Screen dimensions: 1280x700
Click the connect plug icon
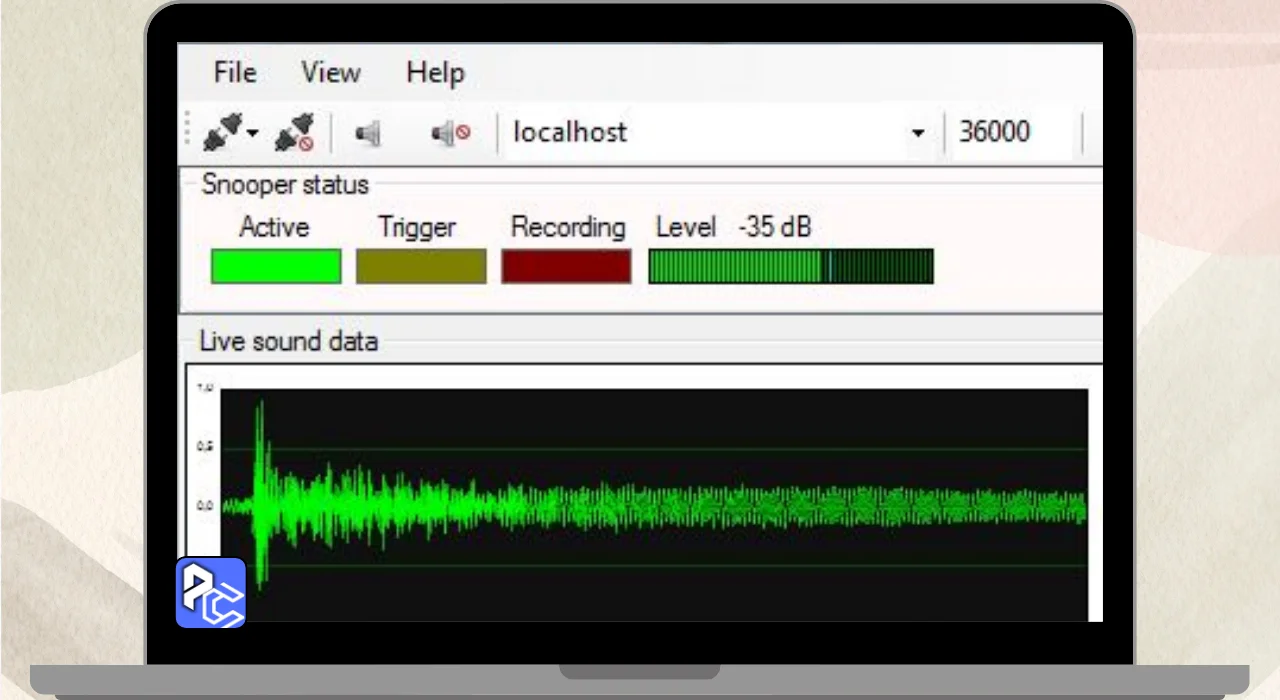[x=222, y=132]
